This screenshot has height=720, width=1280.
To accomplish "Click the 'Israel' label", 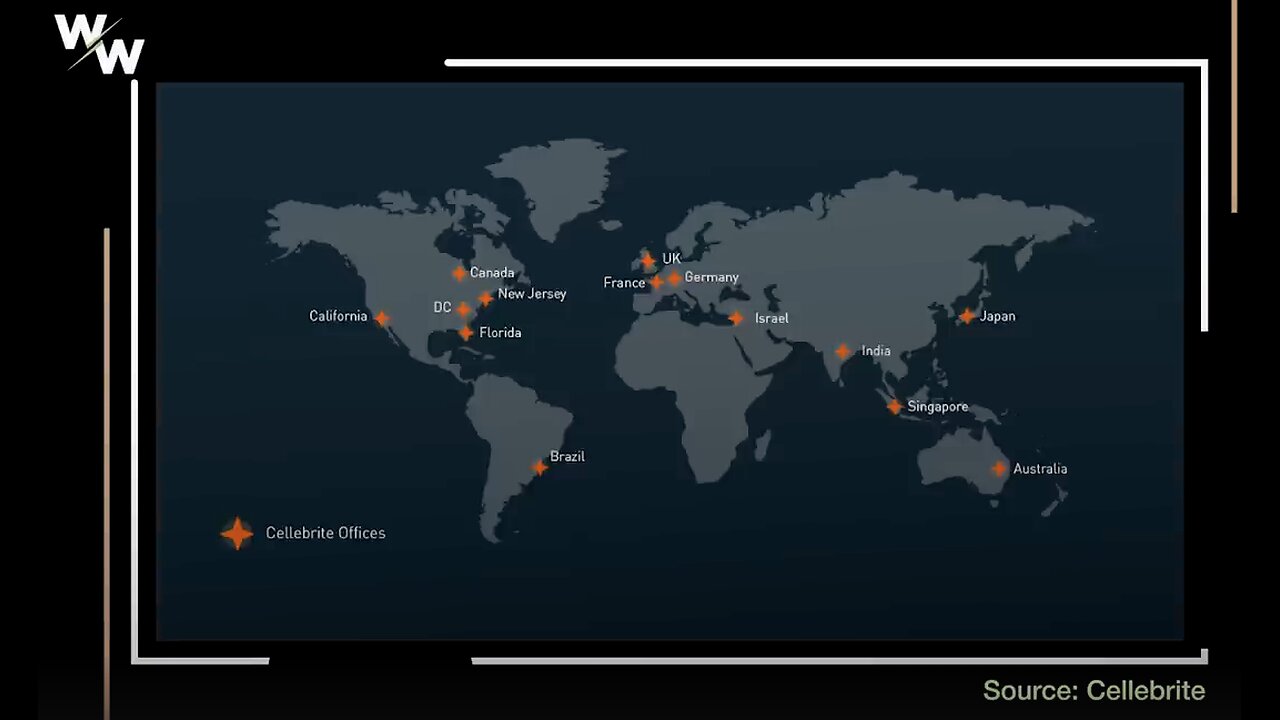I will (x=771, y=318).
